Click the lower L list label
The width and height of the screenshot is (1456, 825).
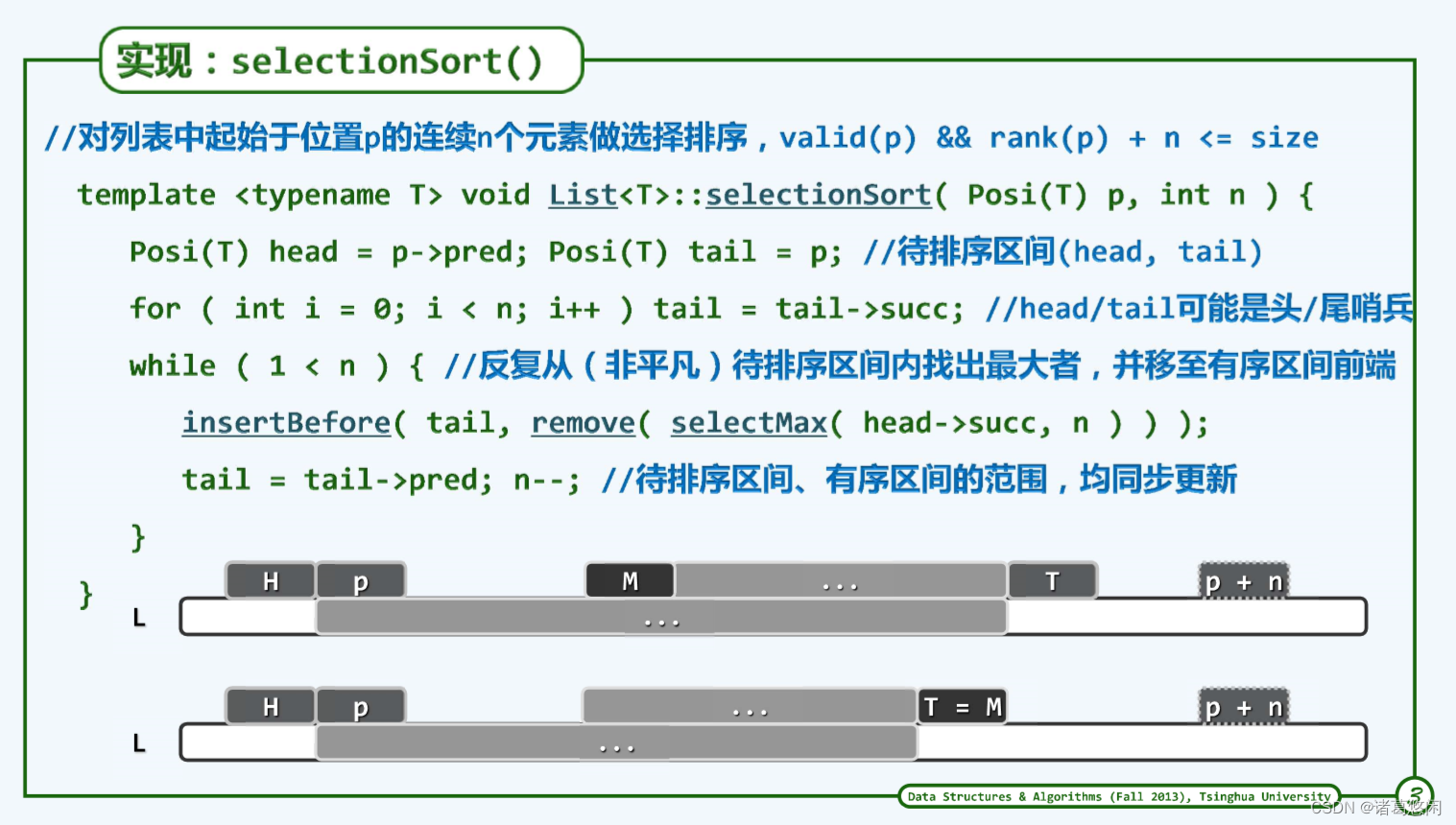(x=139, y=743)
